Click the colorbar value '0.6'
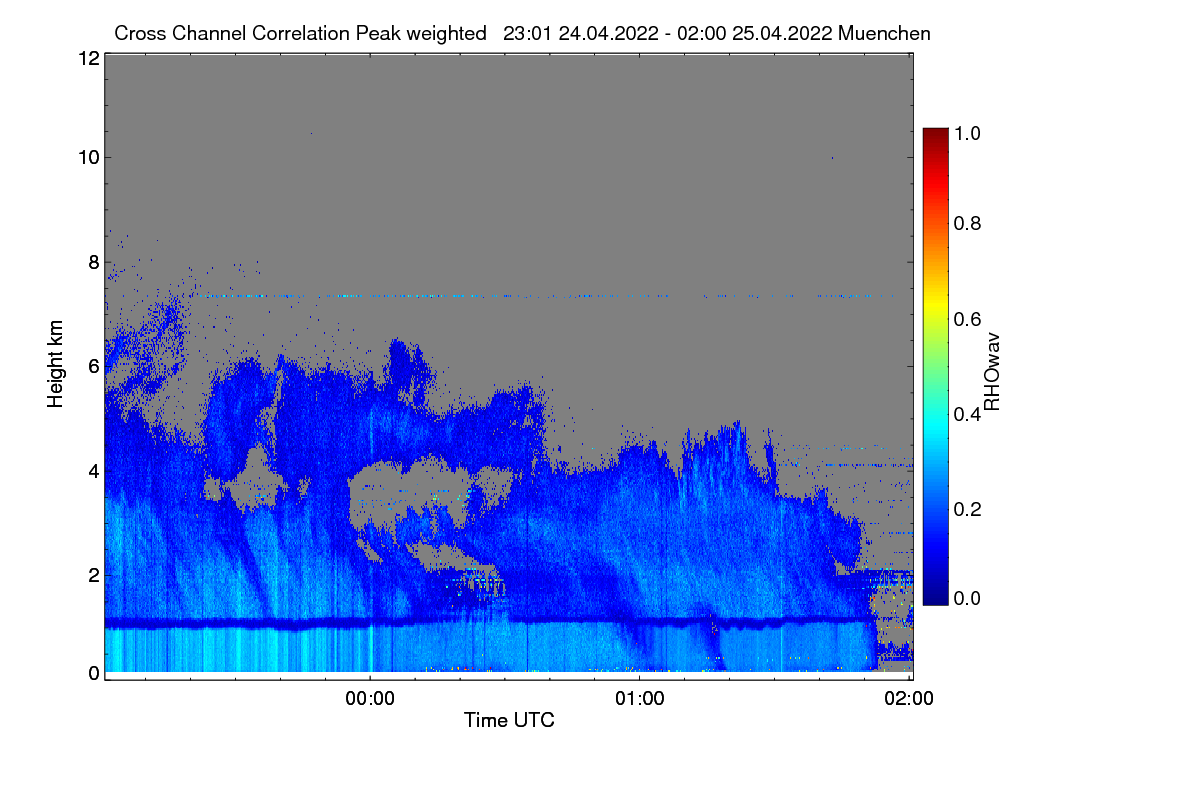 coord(966,318)
